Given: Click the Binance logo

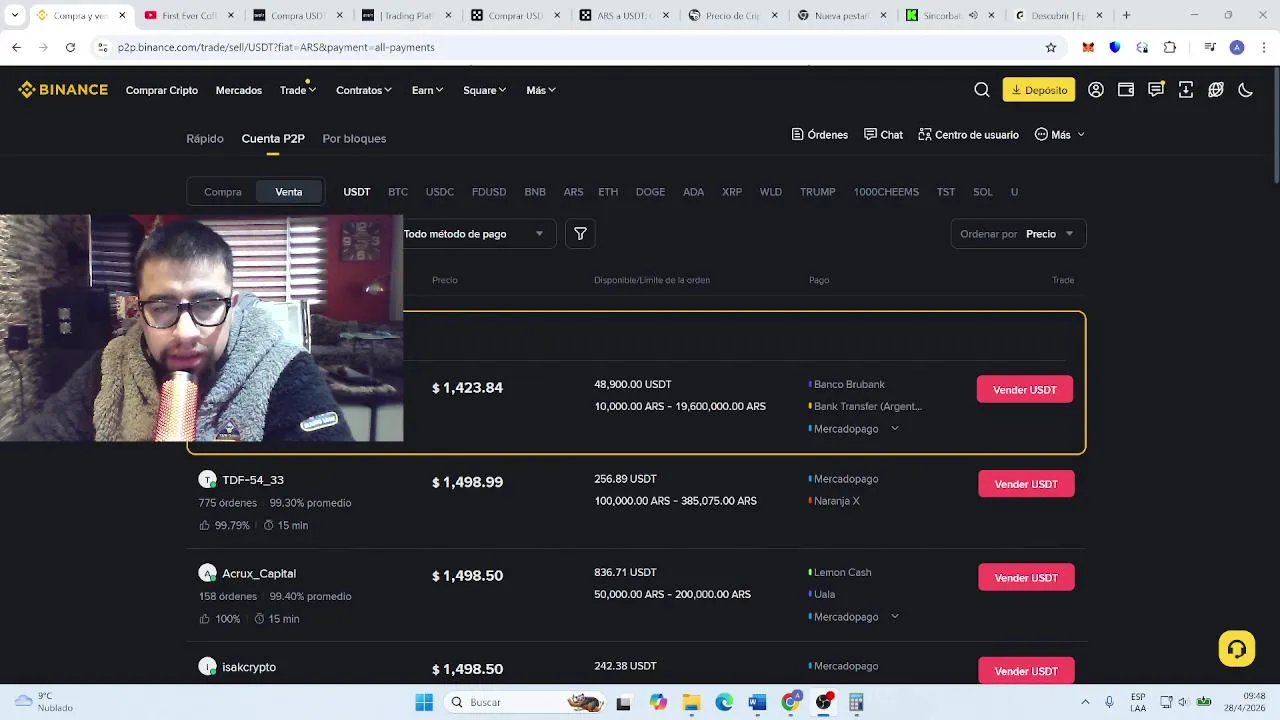Looking at the screenshot, I should click(x=63, y=90).
